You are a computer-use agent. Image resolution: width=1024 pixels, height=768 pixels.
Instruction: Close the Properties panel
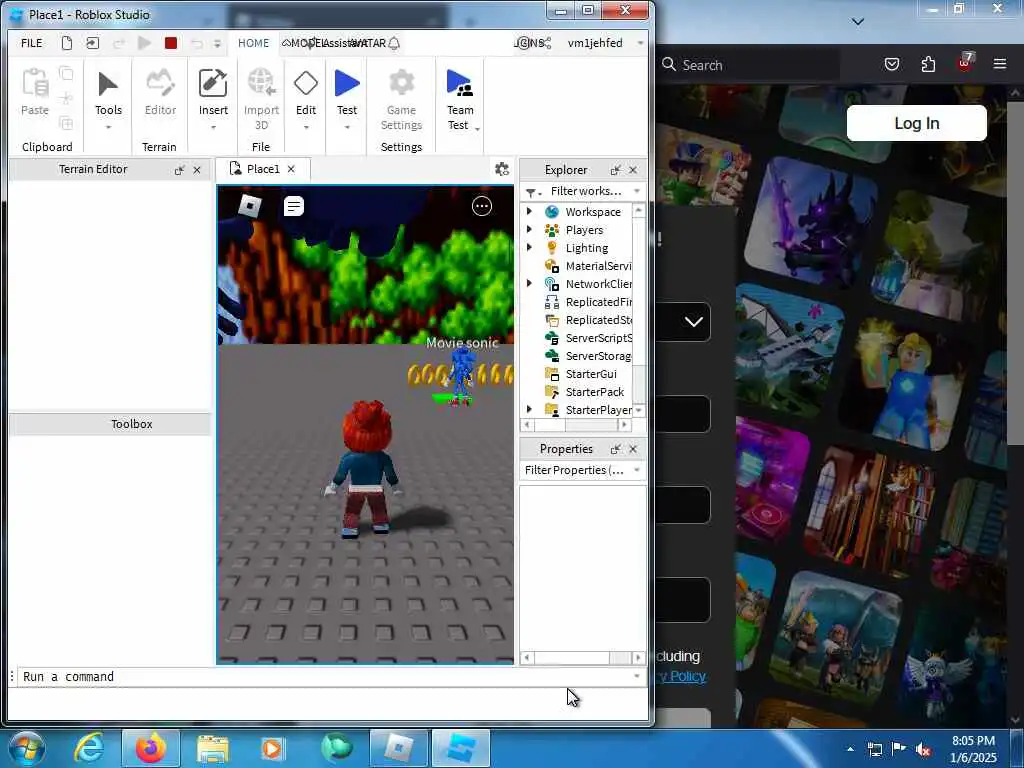pos(633,449)
